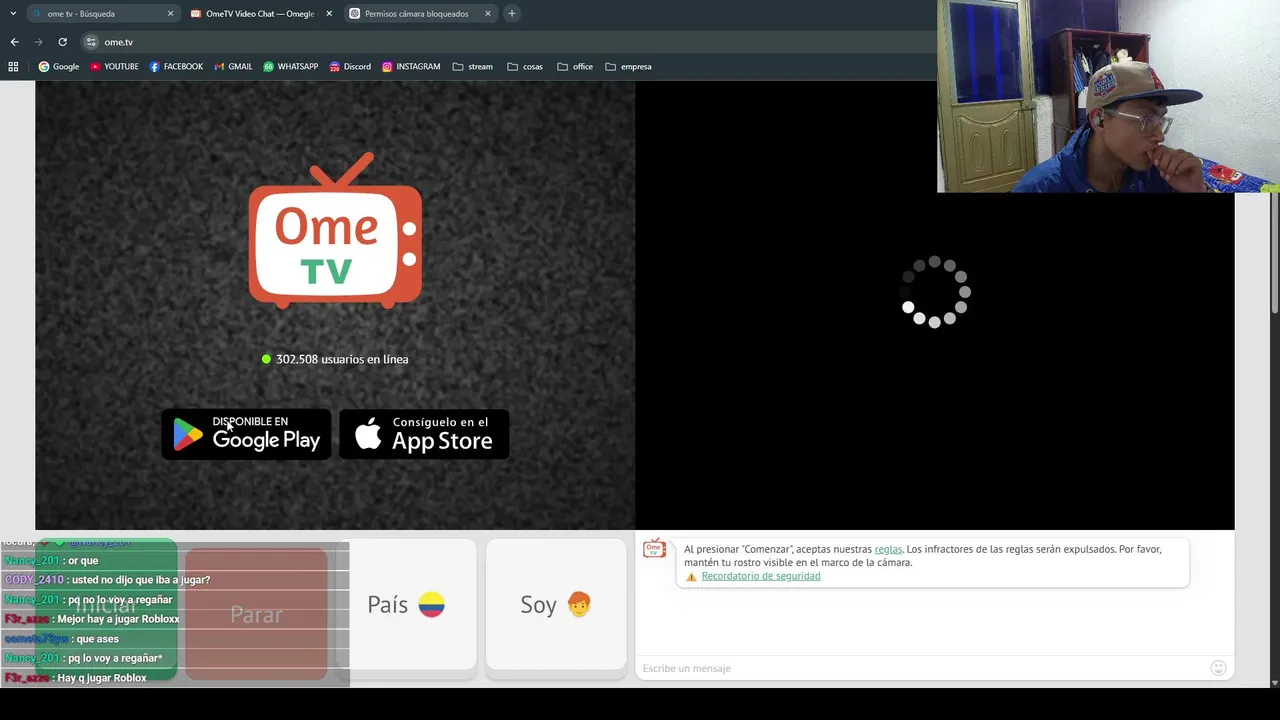Click chat message 'Mejor hay a jugar Robloxx'
Viewport: 1280px width, 720px height.
coord(119,619)
